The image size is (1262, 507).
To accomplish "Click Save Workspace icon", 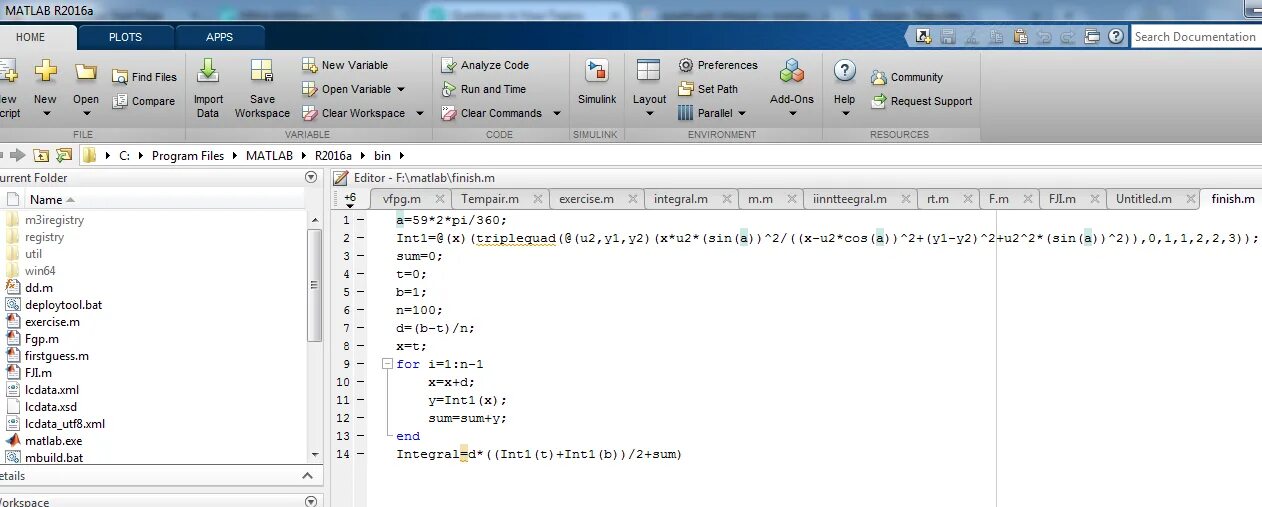I will tap(262, 71).
